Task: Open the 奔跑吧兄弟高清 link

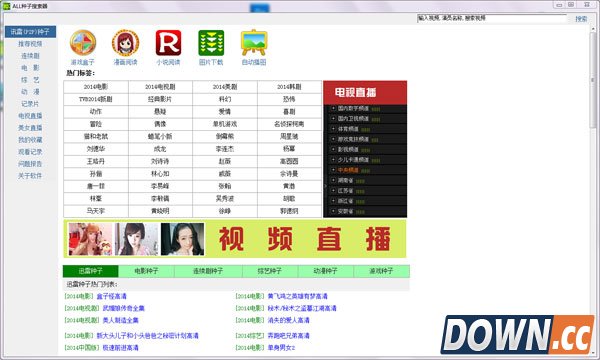Action: (x=288, y=336)
